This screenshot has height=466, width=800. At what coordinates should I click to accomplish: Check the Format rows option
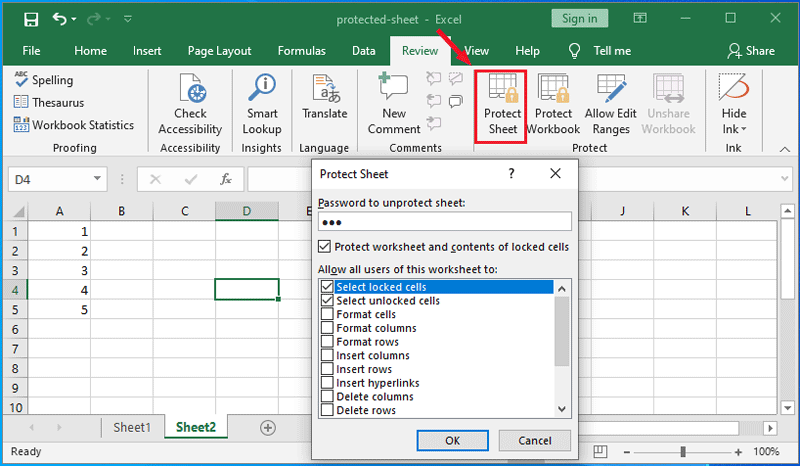point(327,341)
